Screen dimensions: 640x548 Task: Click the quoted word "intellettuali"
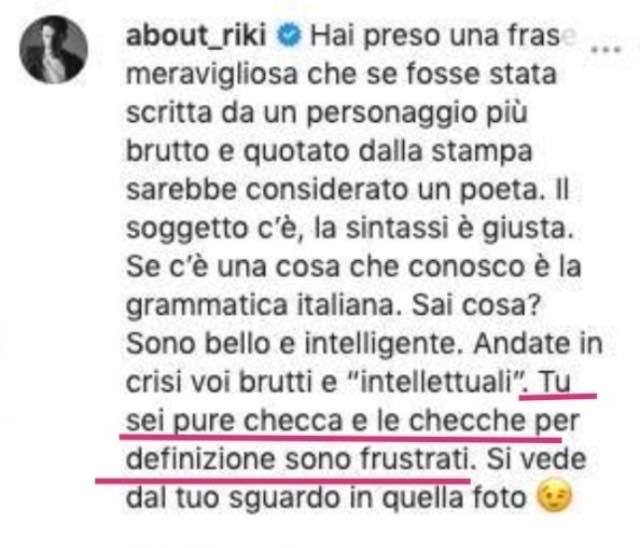[436, 382]
